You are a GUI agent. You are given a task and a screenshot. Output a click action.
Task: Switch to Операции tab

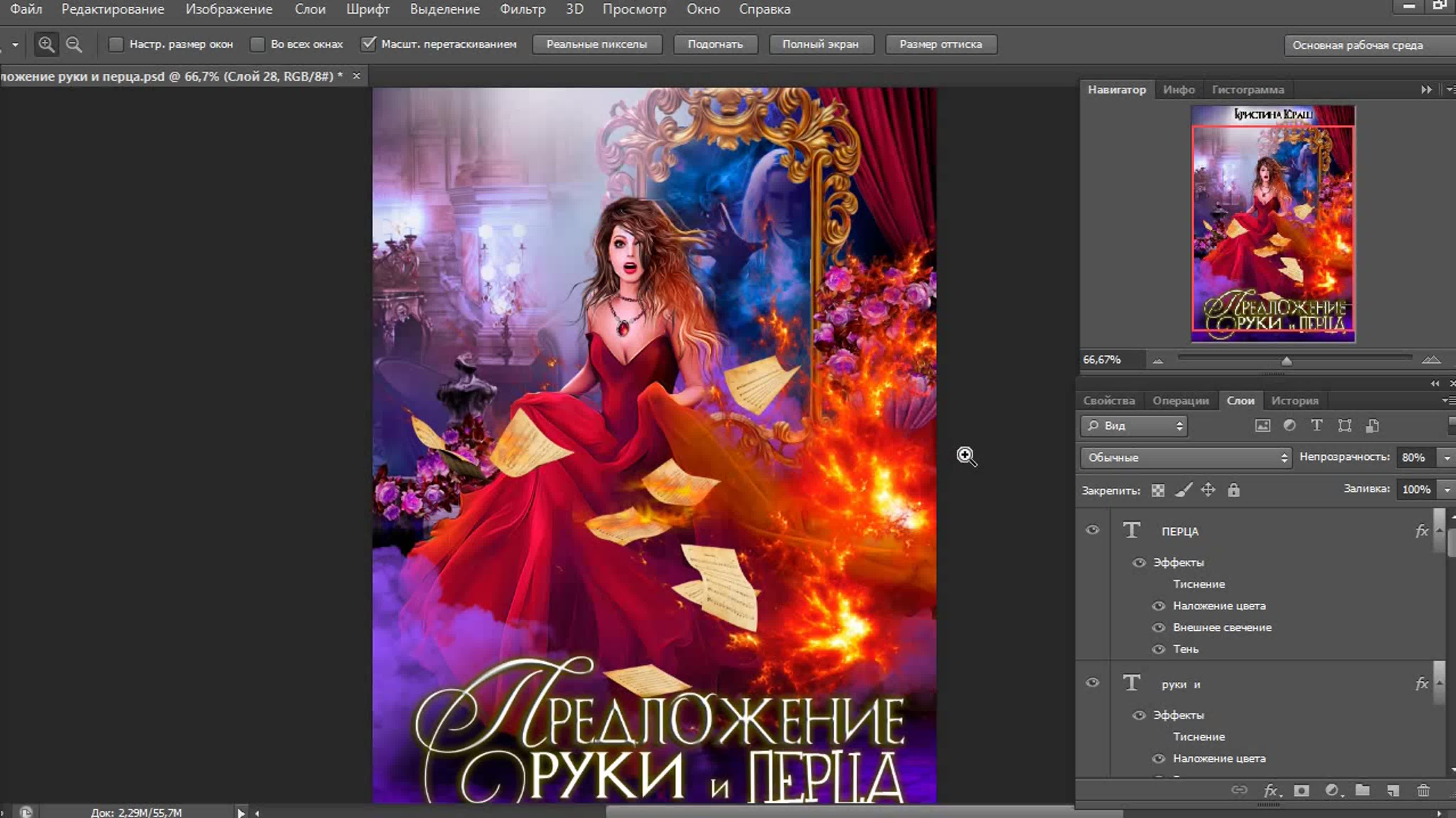(1181, 400)
